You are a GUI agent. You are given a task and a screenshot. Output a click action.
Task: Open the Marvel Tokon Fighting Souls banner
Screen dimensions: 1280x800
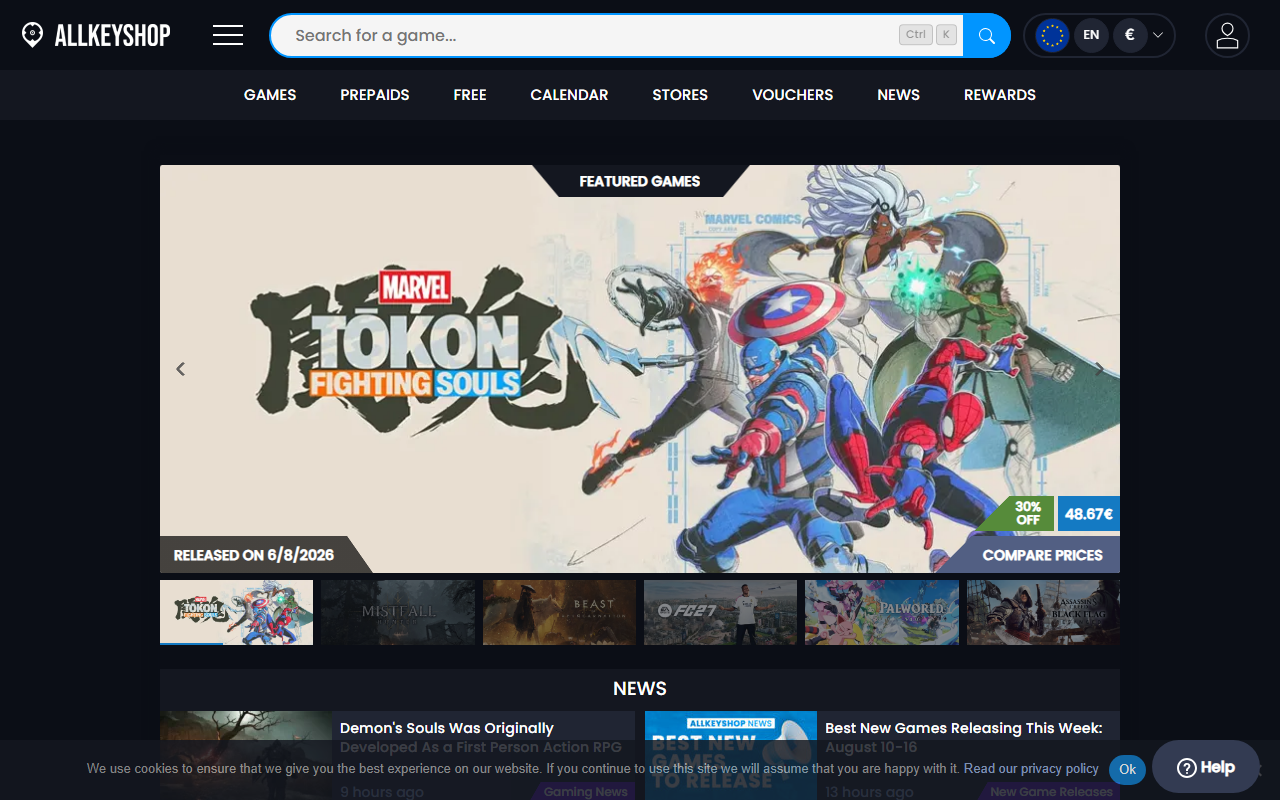click(640, 369)
